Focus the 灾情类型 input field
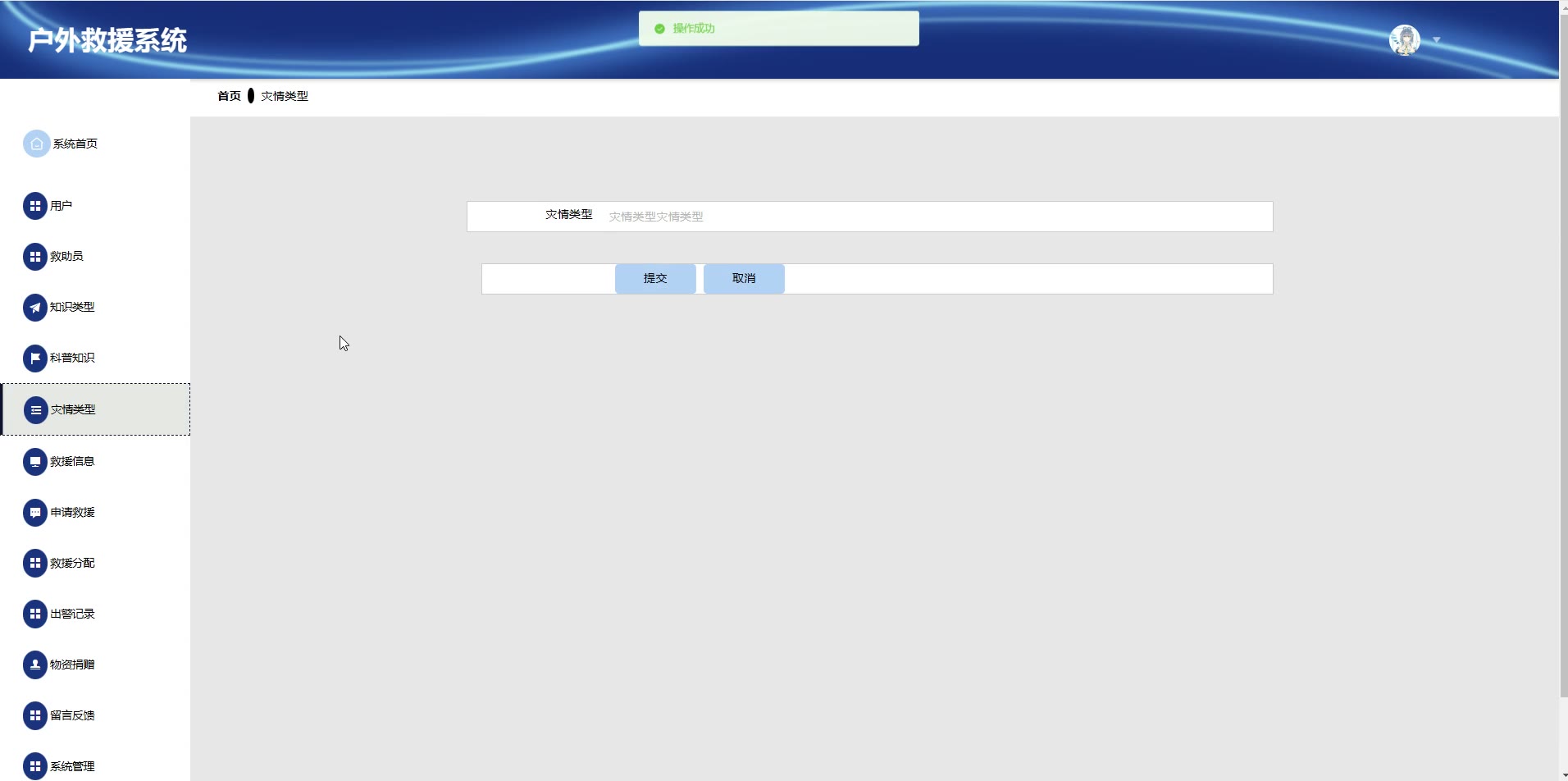 coord(936,217)
